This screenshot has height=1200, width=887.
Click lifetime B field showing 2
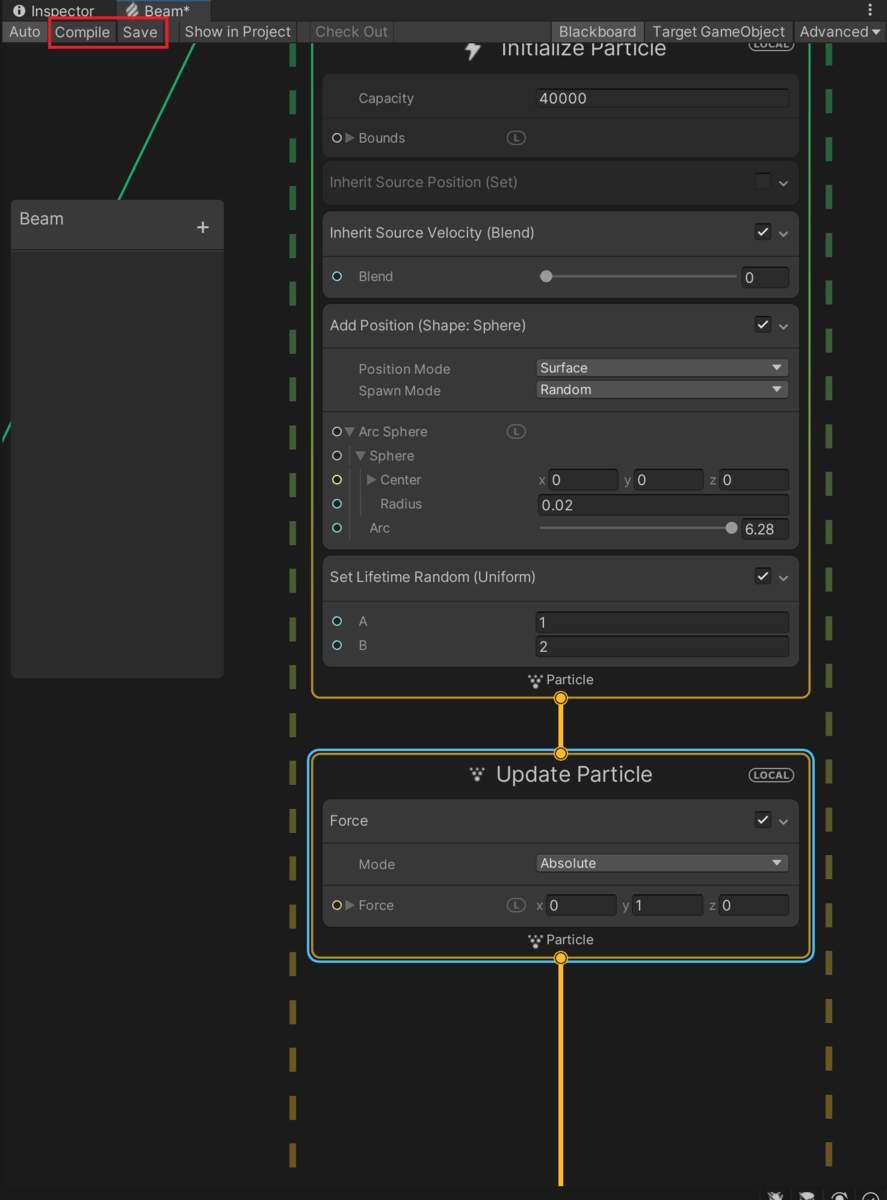tap(662, 646)
